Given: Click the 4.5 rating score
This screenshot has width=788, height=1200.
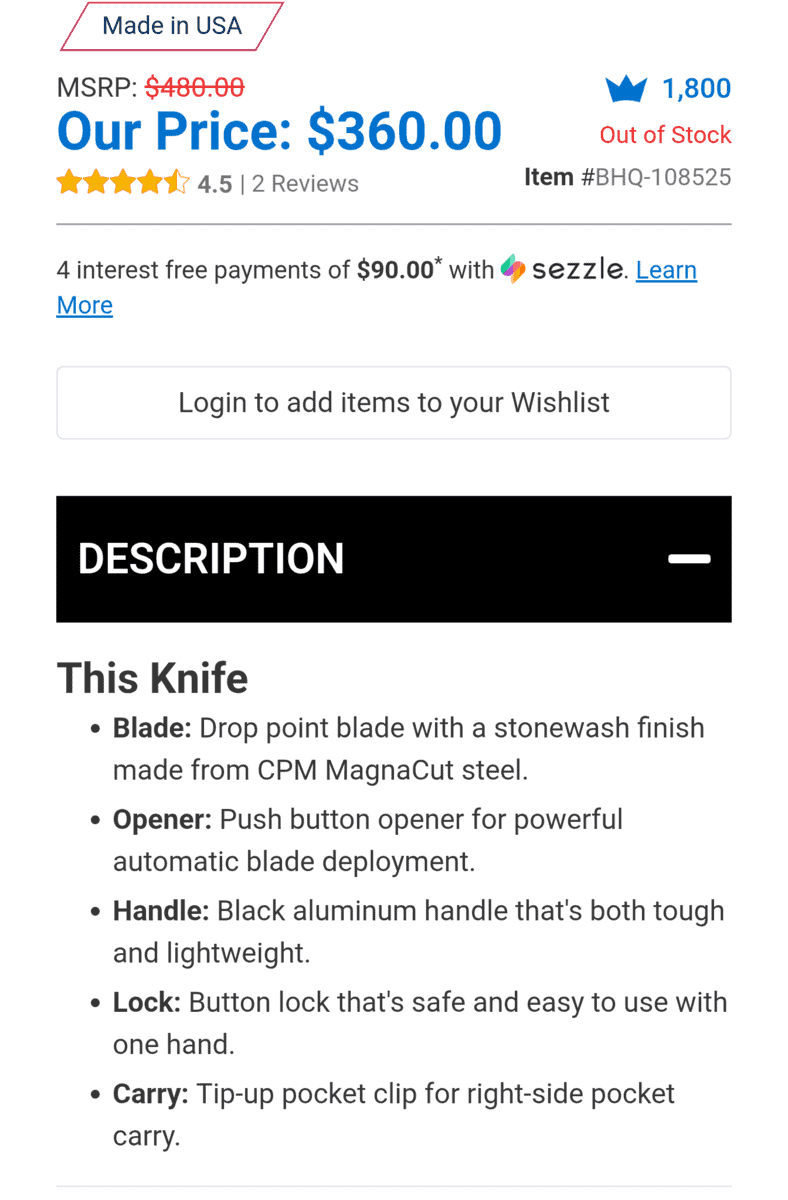Looking at the screenshot, I should pyautogui.click(x=214, y=184).
